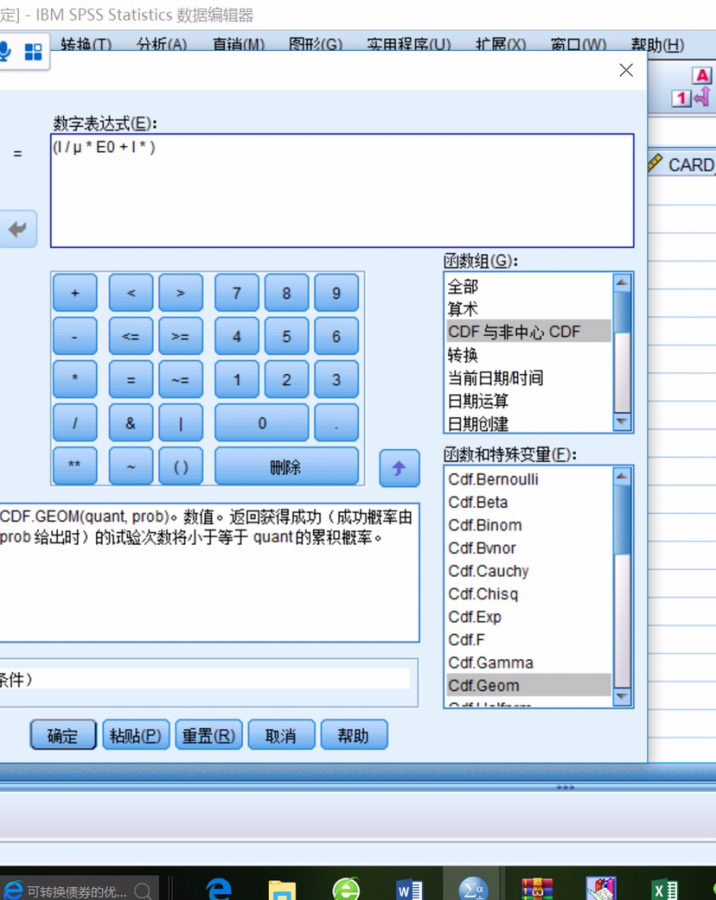Viewport: 716px width, 900px height.
Task: Click the 重置 (Reset) button
Action: [x=208, y=736]
